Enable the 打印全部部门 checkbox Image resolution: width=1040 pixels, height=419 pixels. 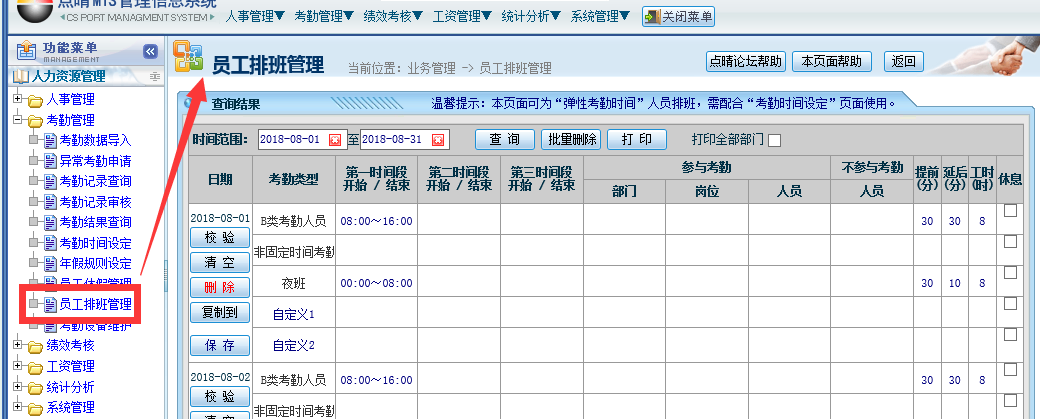click(x=774, y=140)
